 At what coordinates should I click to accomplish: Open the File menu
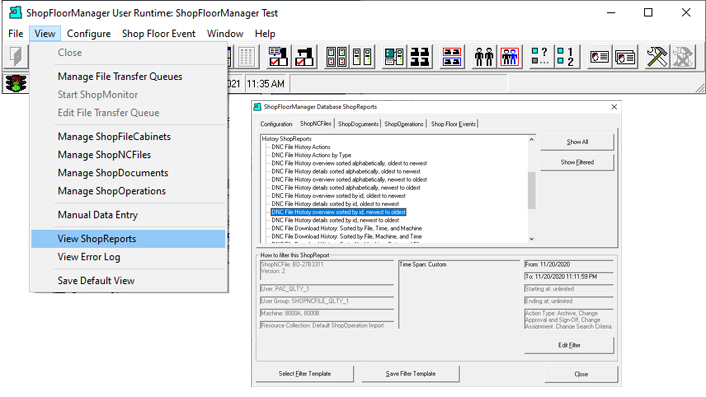click(16, 34)
